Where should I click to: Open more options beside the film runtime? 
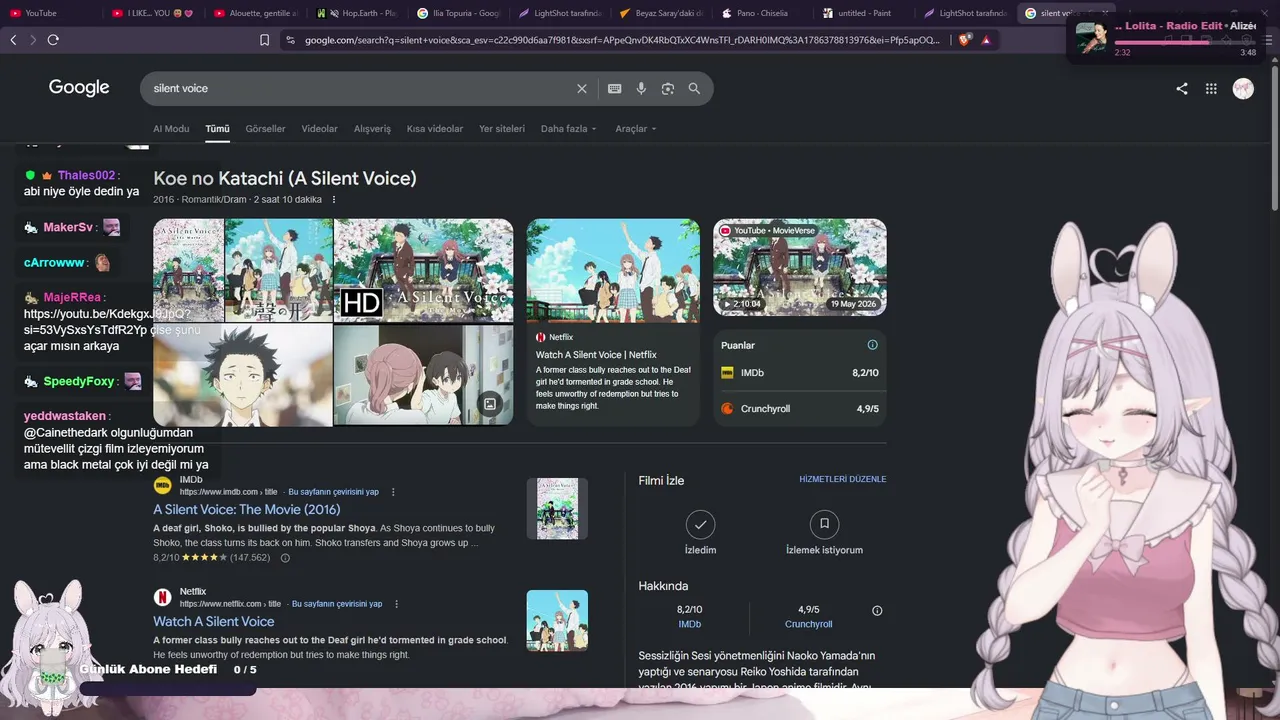334,199
